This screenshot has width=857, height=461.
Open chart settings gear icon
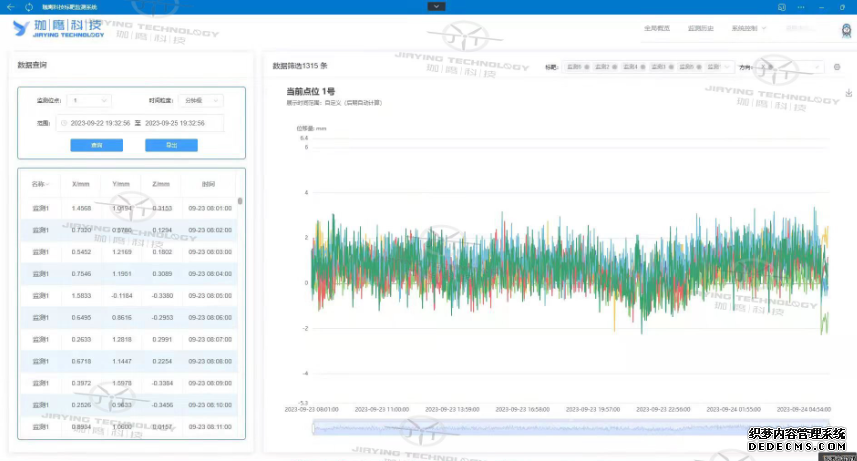coord(837,67)
